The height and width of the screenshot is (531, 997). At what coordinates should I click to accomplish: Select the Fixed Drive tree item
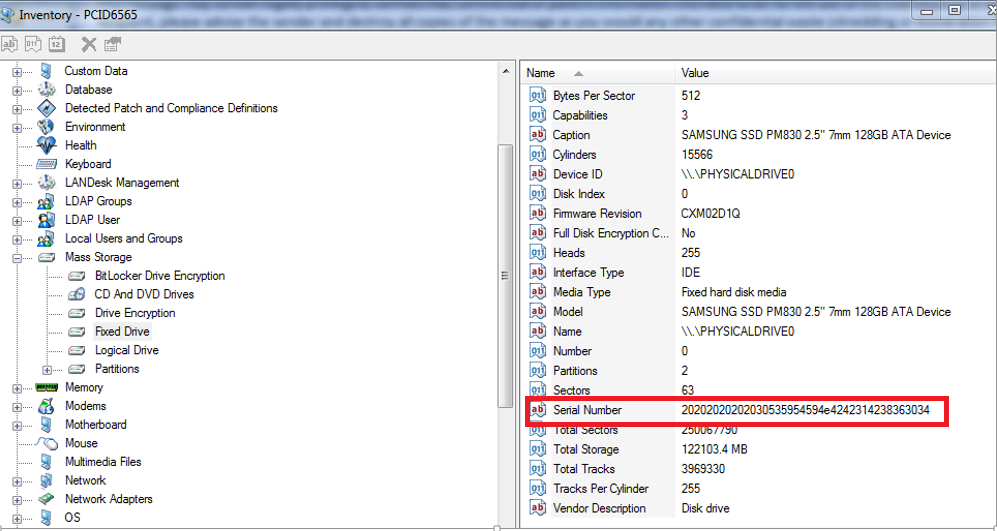point(122,331)
